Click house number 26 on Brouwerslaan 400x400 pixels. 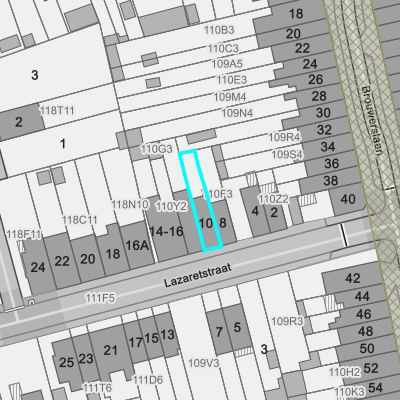coord(315,80)
